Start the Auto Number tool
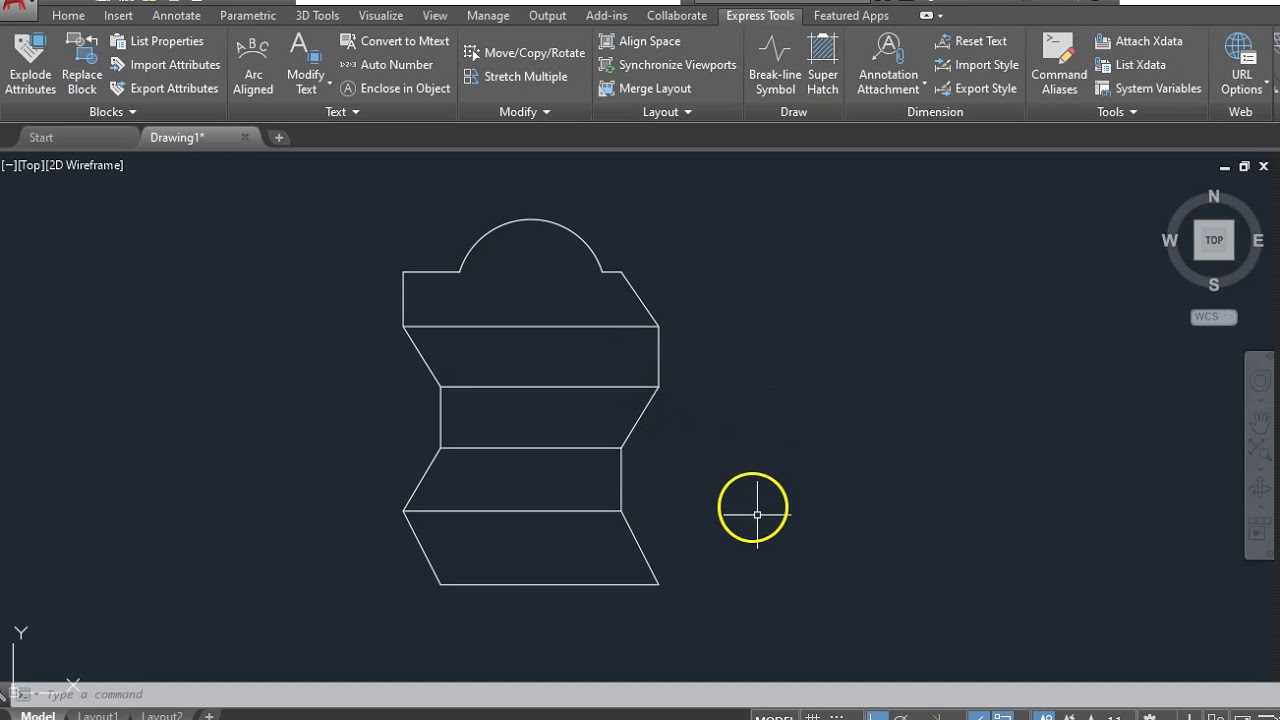The image size is (1280, 720). click(x=386, y=65)
